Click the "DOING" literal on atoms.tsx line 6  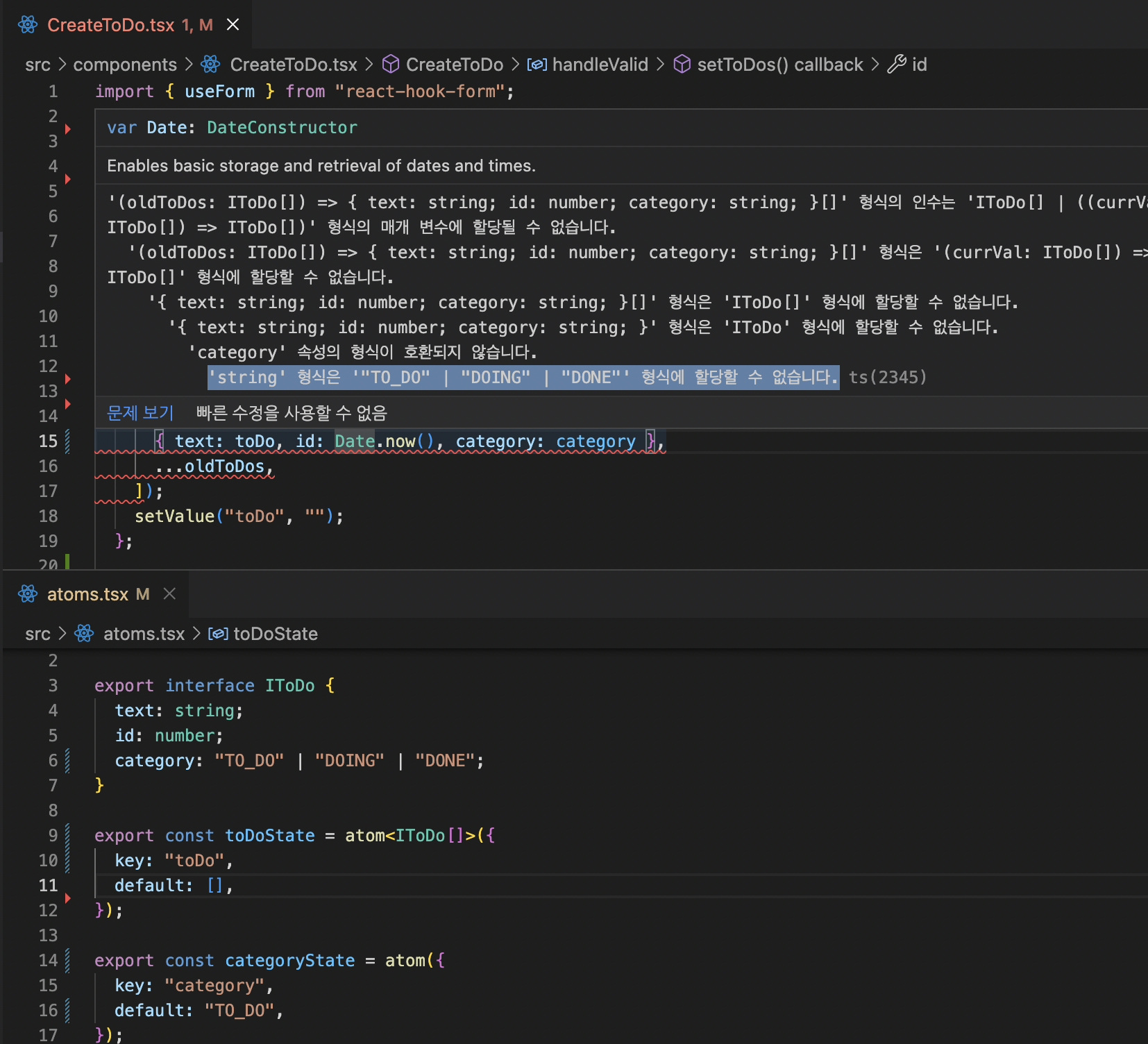[350, 761]
